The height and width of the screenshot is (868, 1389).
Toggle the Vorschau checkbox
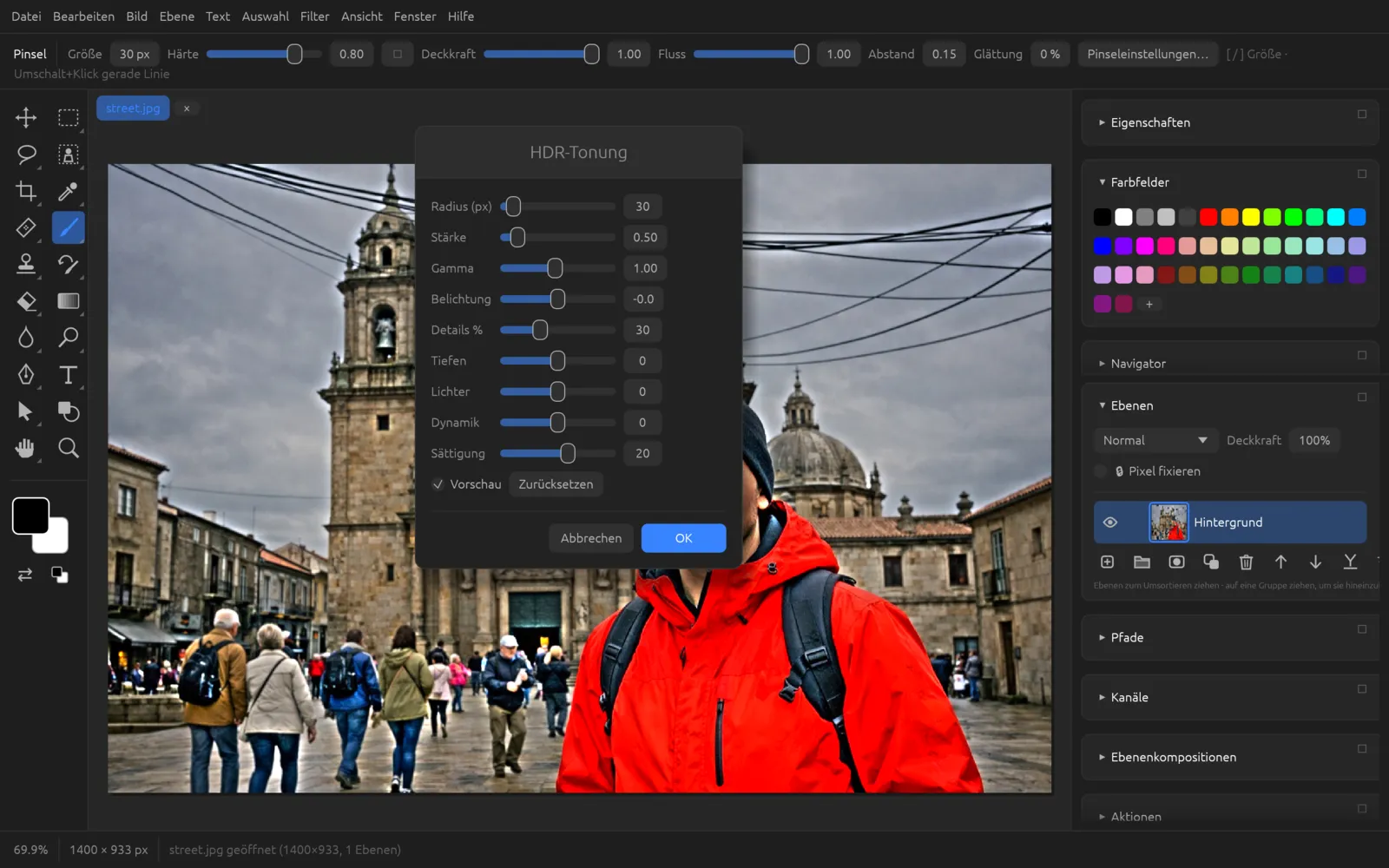click(x=438, y=484)
